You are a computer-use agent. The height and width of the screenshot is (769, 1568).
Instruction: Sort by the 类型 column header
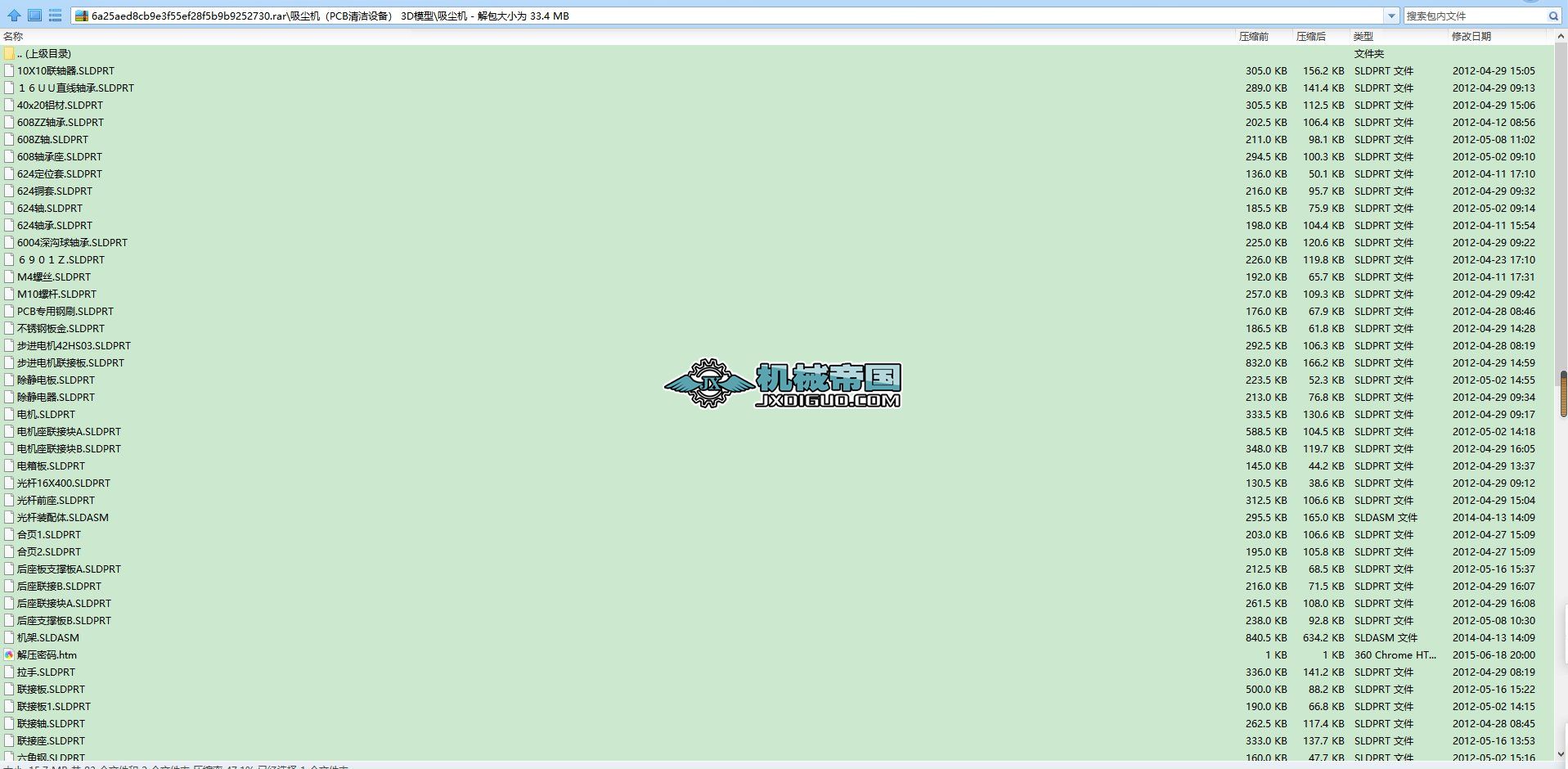coord(1363,36)
